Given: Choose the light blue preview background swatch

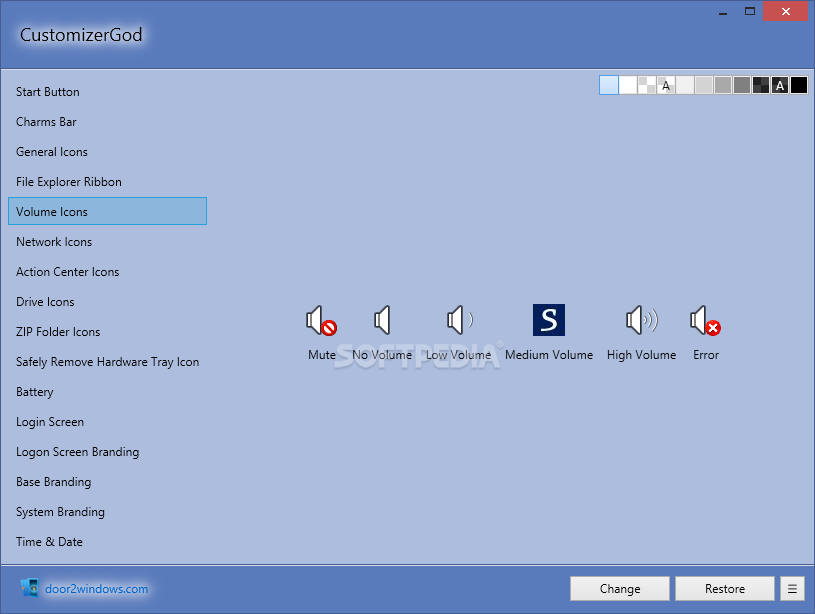Looking at the screenshot, I should click(x=609, y=85).
